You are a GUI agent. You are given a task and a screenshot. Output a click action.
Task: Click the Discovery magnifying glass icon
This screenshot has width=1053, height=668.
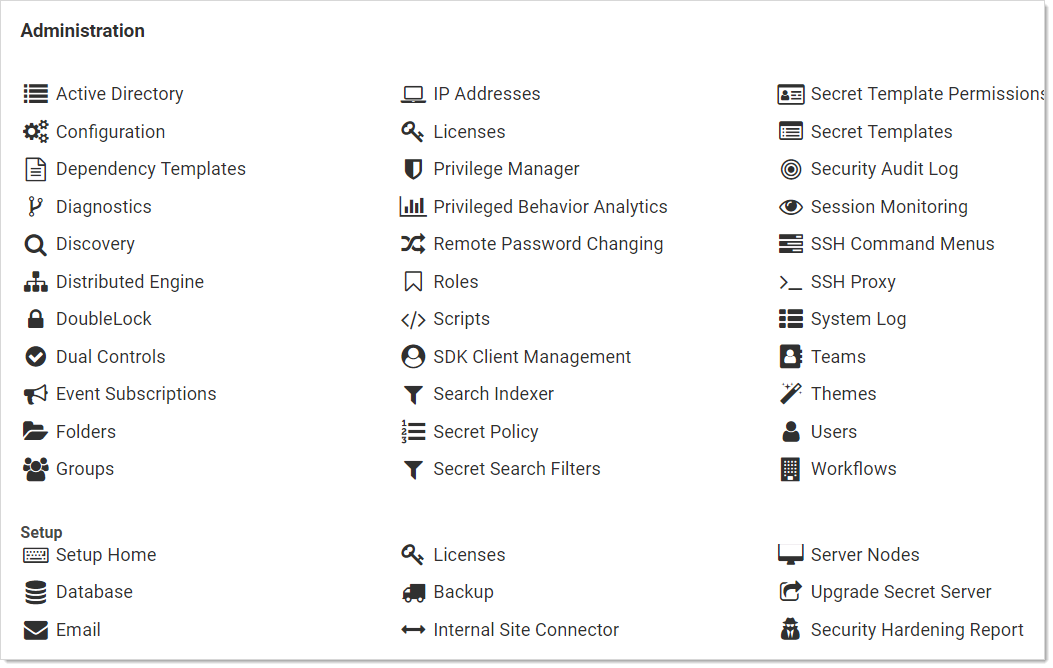click(x=36, y=245)
